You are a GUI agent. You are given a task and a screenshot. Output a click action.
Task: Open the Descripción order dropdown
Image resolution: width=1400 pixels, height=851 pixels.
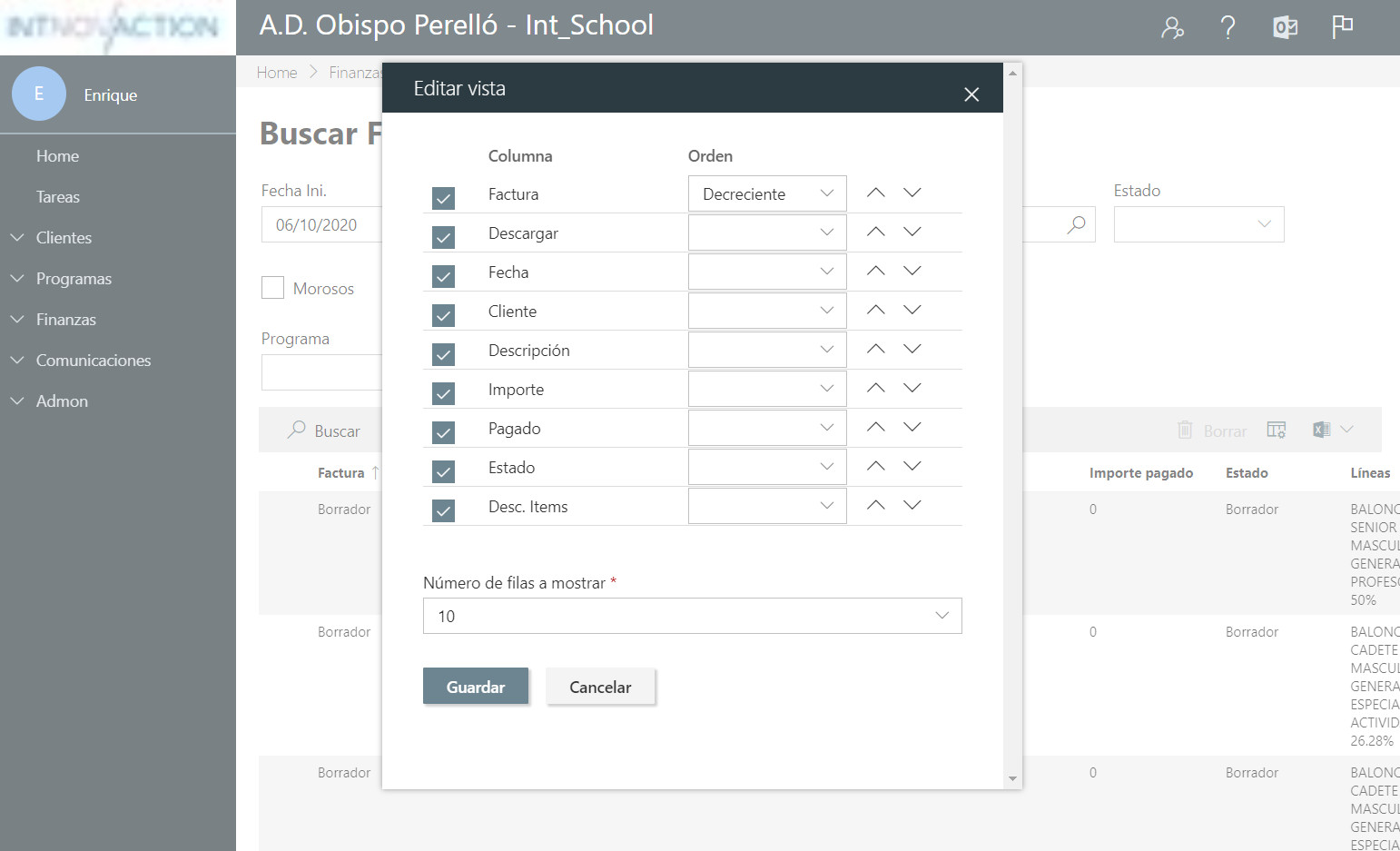767,350
